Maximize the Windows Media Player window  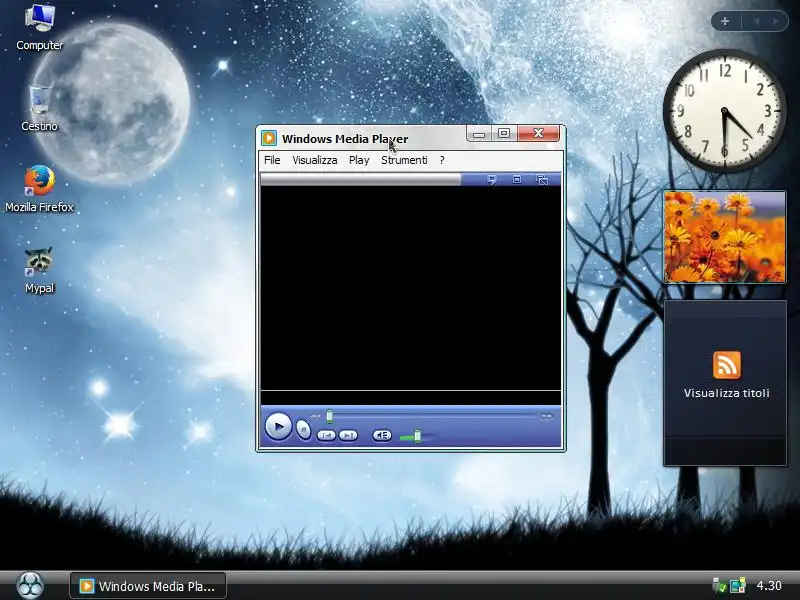click(504, 134)
